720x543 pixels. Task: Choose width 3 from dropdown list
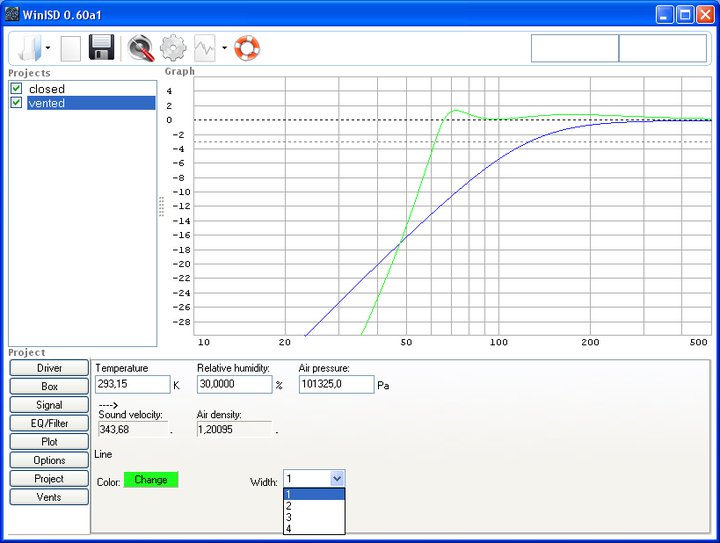coord(314,517)
